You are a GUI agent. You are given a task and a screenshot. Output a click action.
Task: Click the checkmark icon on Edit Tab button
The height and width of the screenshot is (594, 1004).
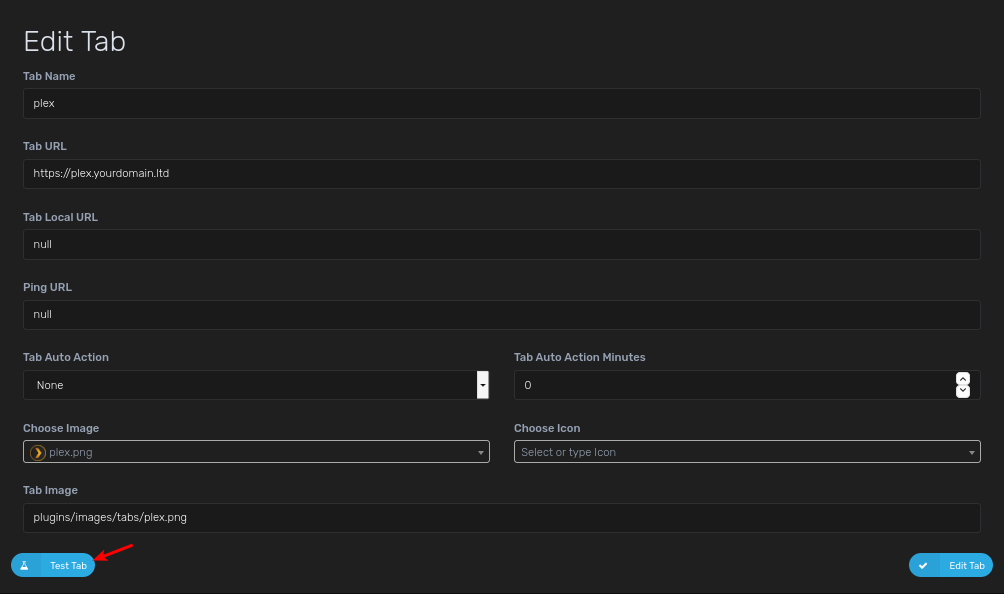point(923,565)
